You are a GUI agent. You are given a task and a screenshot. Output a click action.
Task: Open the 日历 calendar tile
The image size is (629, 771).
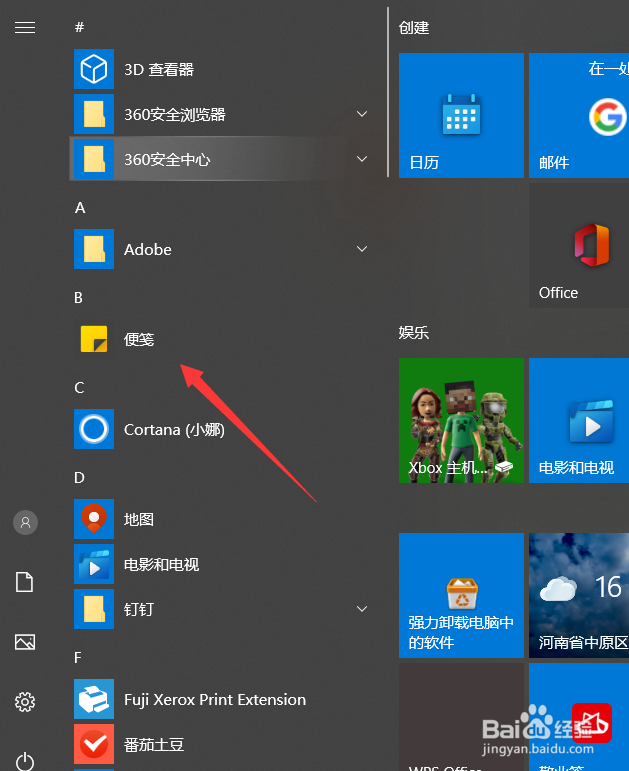point(461,116)
